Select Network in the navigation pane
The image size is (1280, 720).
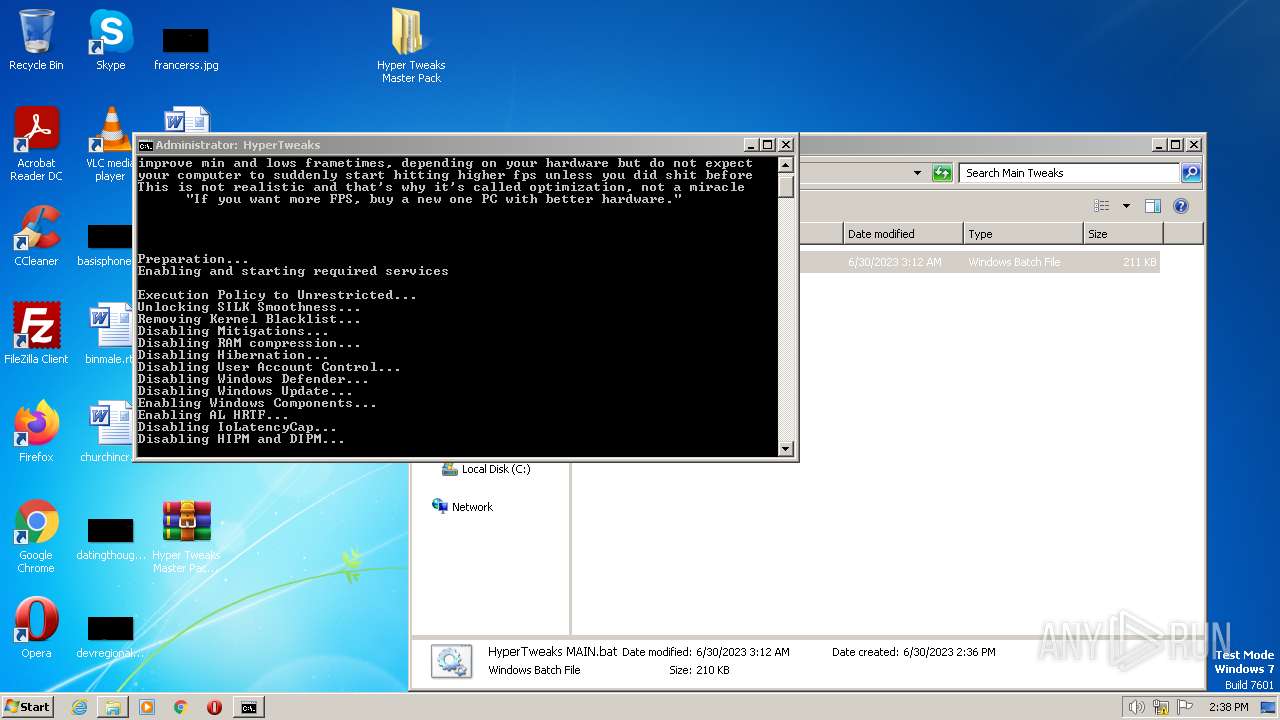[463, 507]
